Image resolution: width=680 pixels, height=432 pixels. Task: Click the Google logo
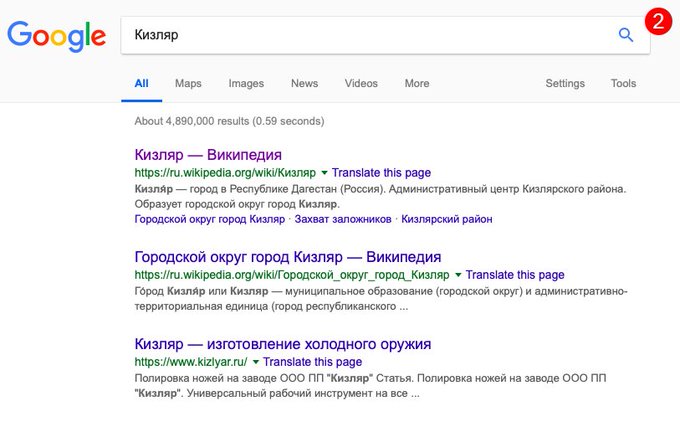pos(56,36)
